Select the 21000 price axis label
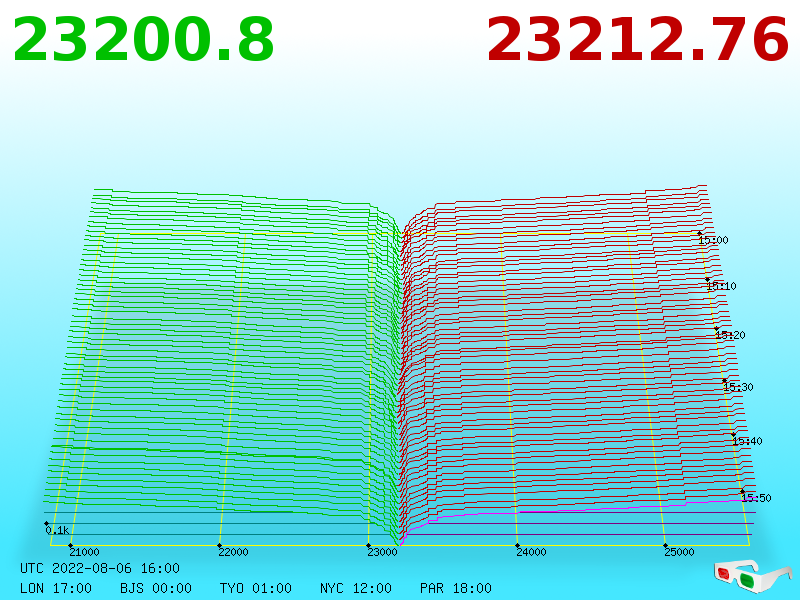This screenshot has height=600, width=800. [x=84, y=552]
